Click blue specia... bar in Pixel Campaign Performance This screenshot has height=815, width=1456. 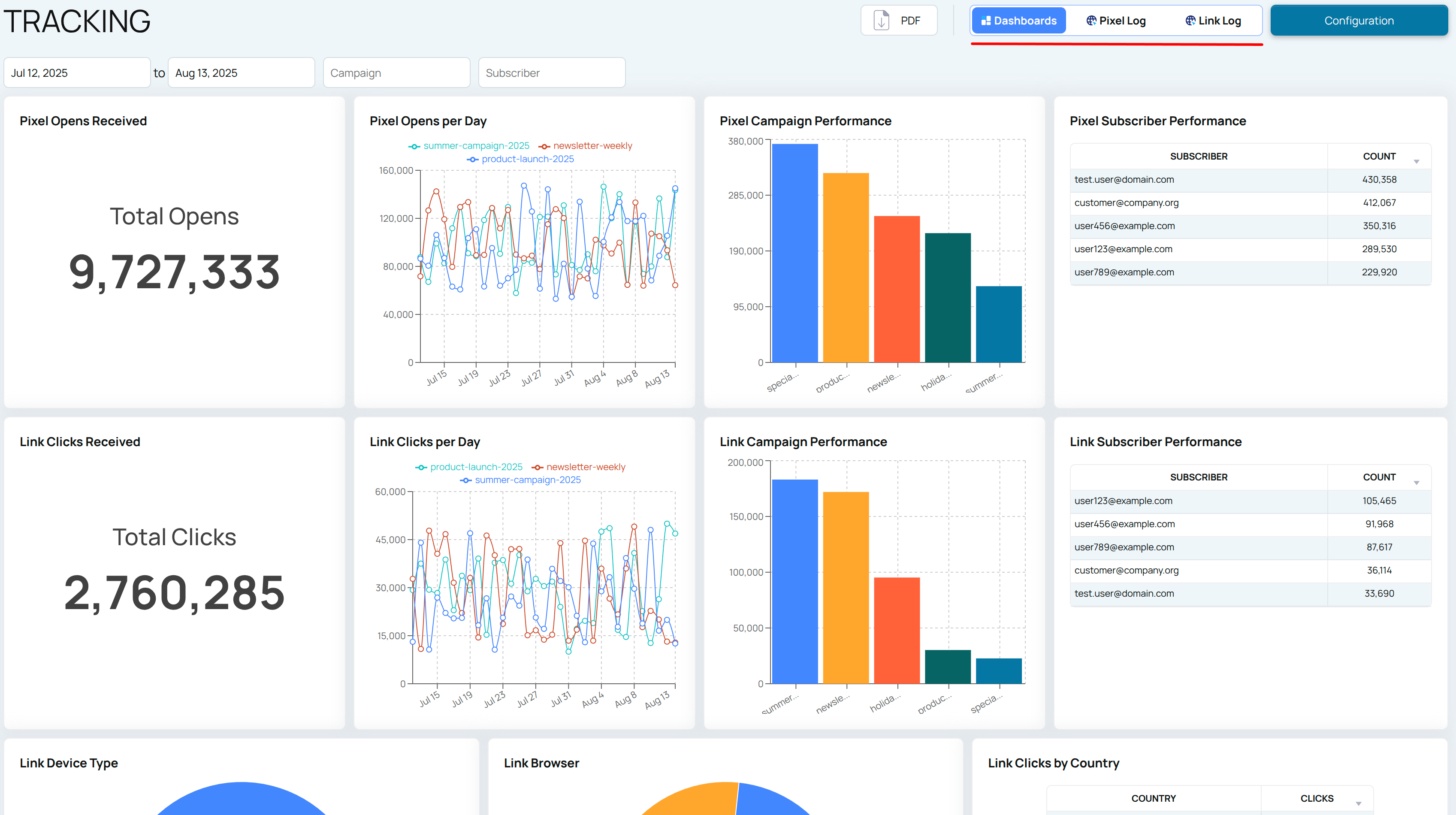794,253
